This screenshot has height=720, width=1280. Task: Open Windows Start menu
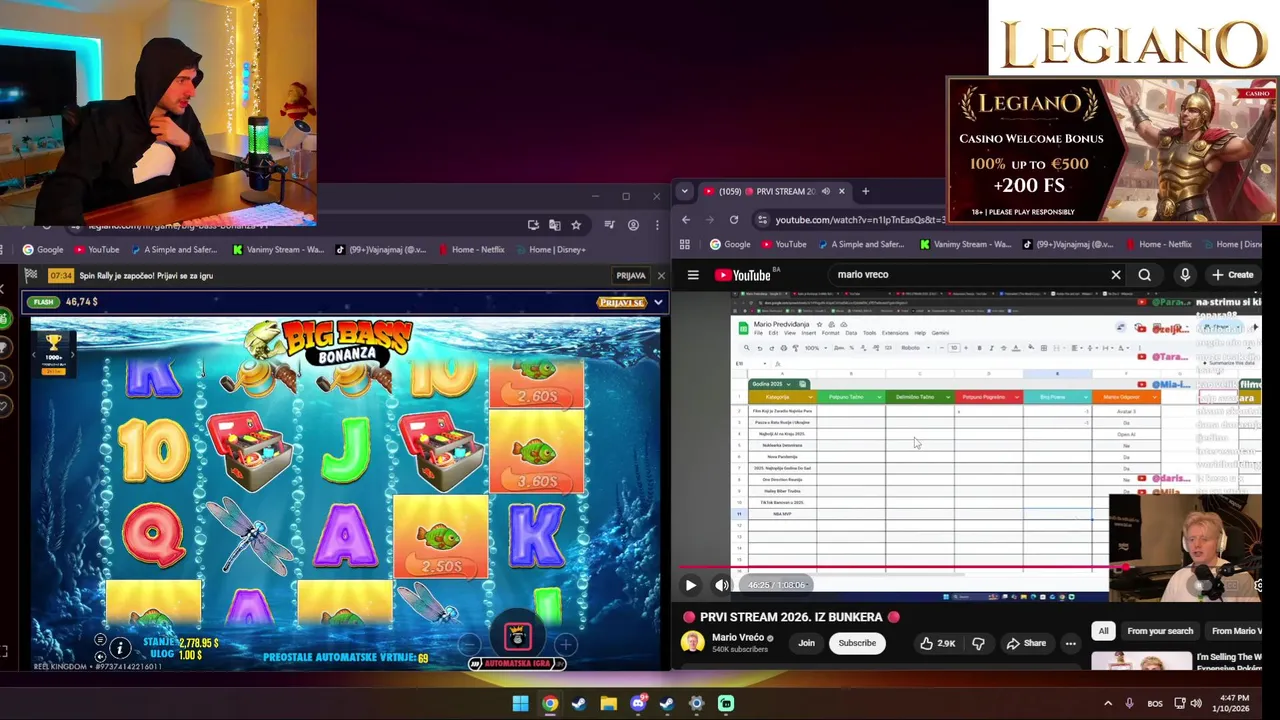[520, 703]
